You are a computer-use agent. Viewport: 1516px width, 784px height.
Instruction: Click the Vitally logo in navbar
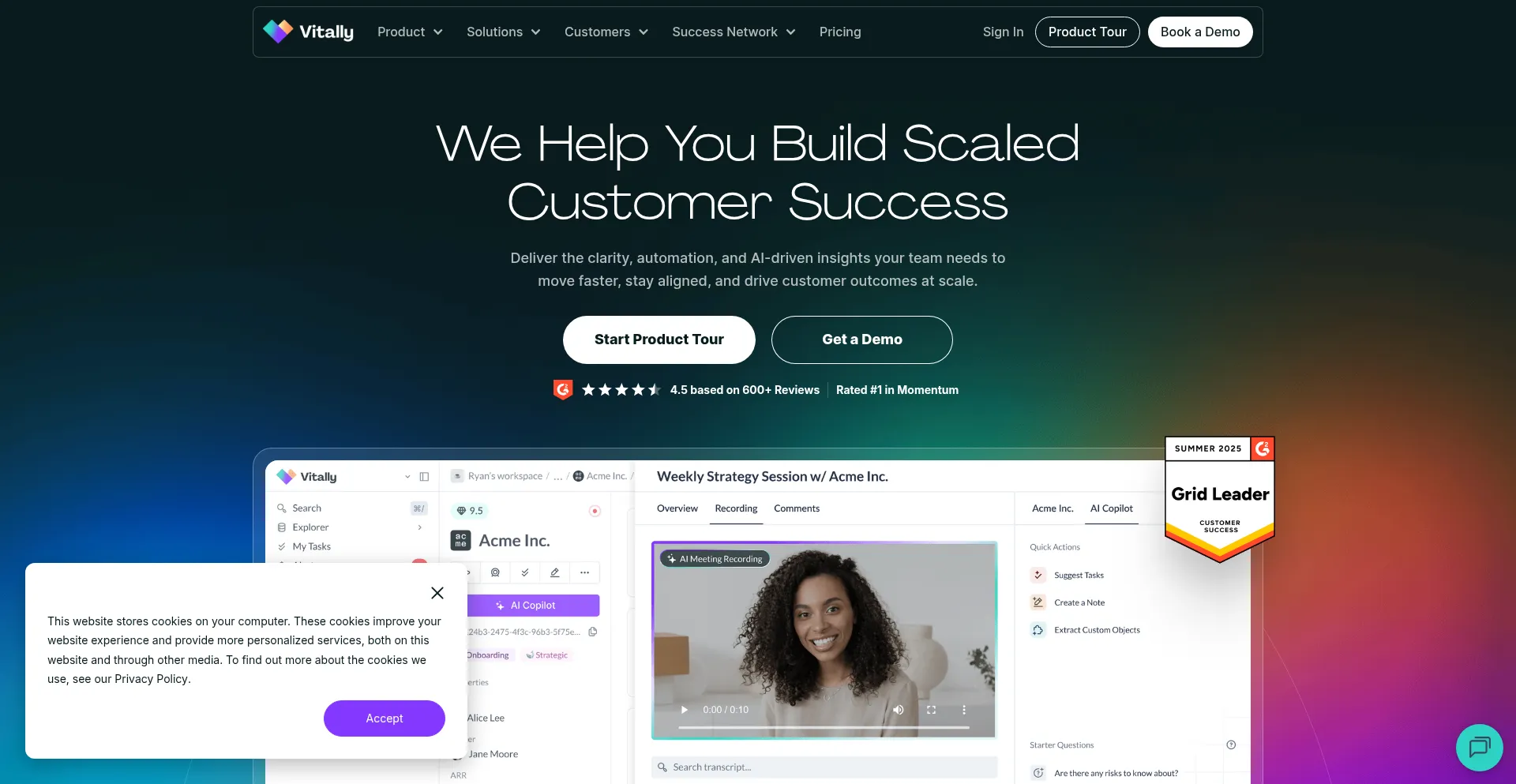point(308,32)
